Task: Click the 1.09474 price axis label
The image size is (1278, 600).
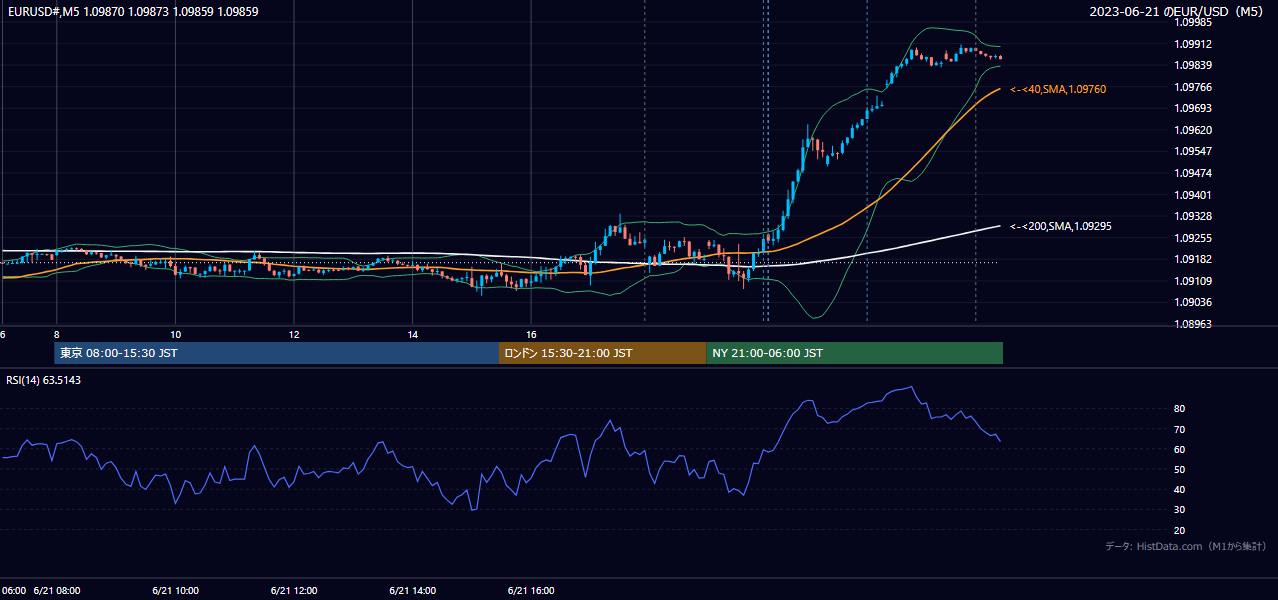Action: (1194, 173)
